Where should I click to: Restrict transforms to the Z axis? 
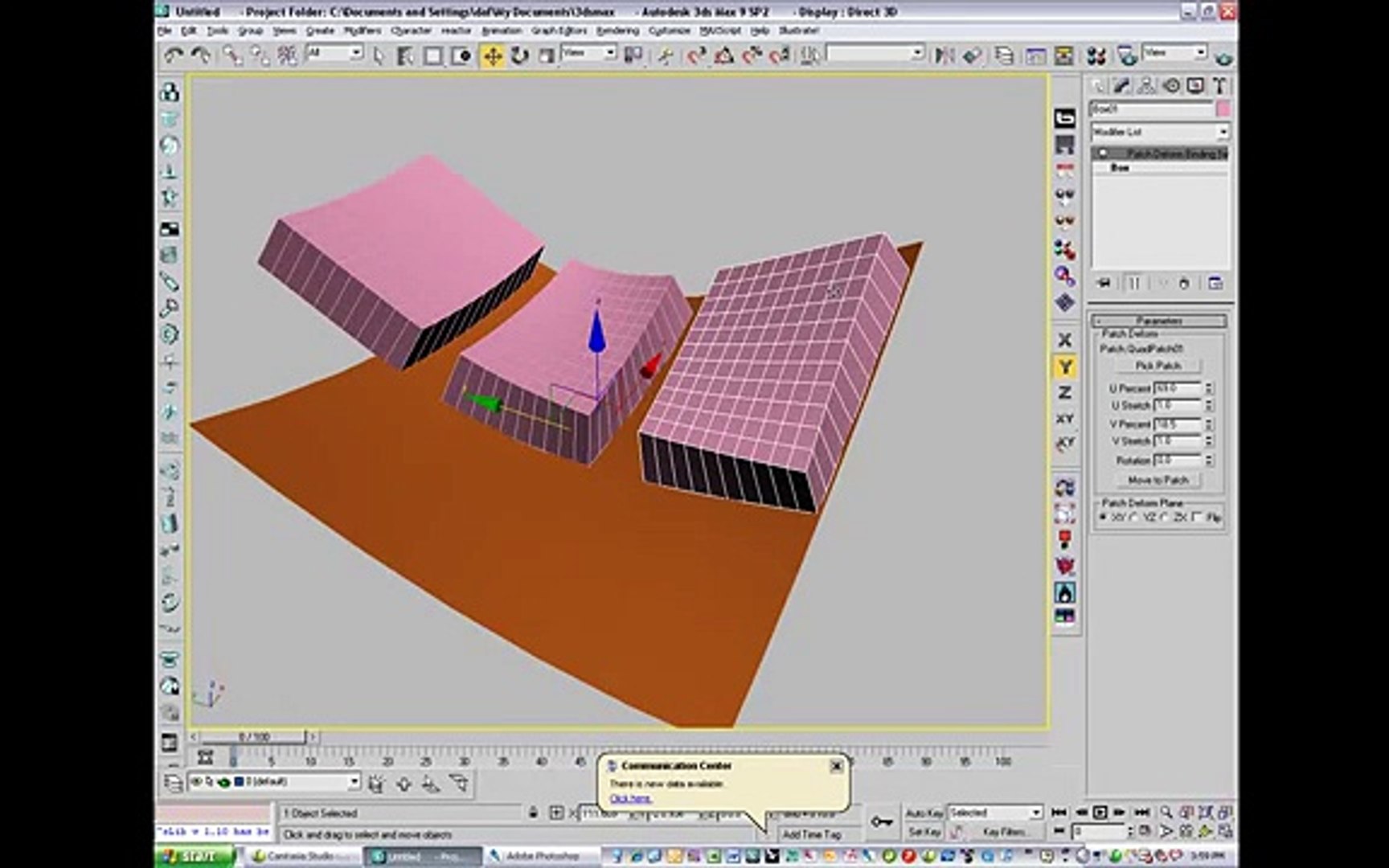1064,392
